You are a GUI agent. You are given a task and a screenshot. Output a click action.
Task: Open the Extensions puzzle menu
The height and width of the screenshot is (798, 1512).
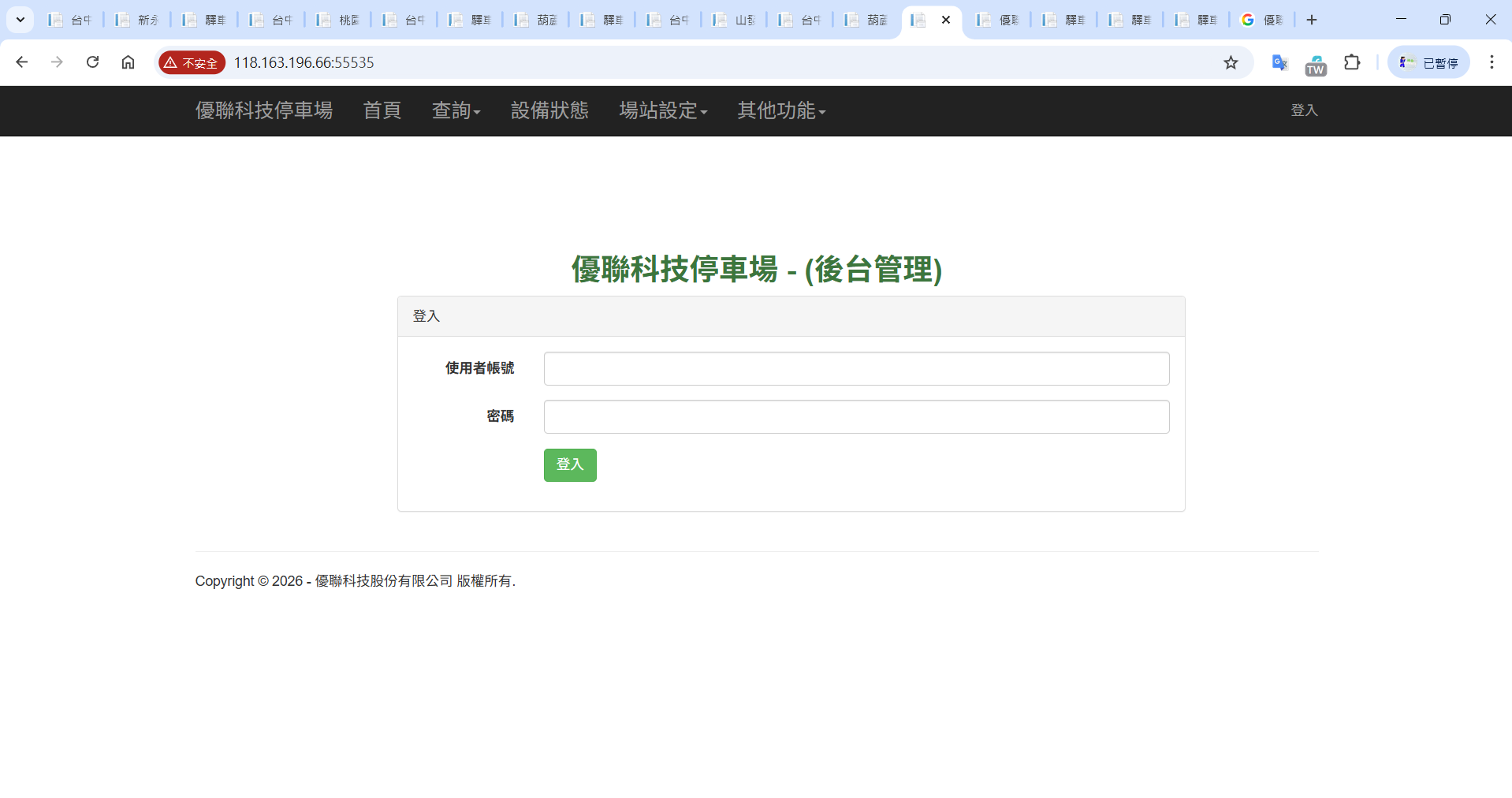coord(1352,62)
